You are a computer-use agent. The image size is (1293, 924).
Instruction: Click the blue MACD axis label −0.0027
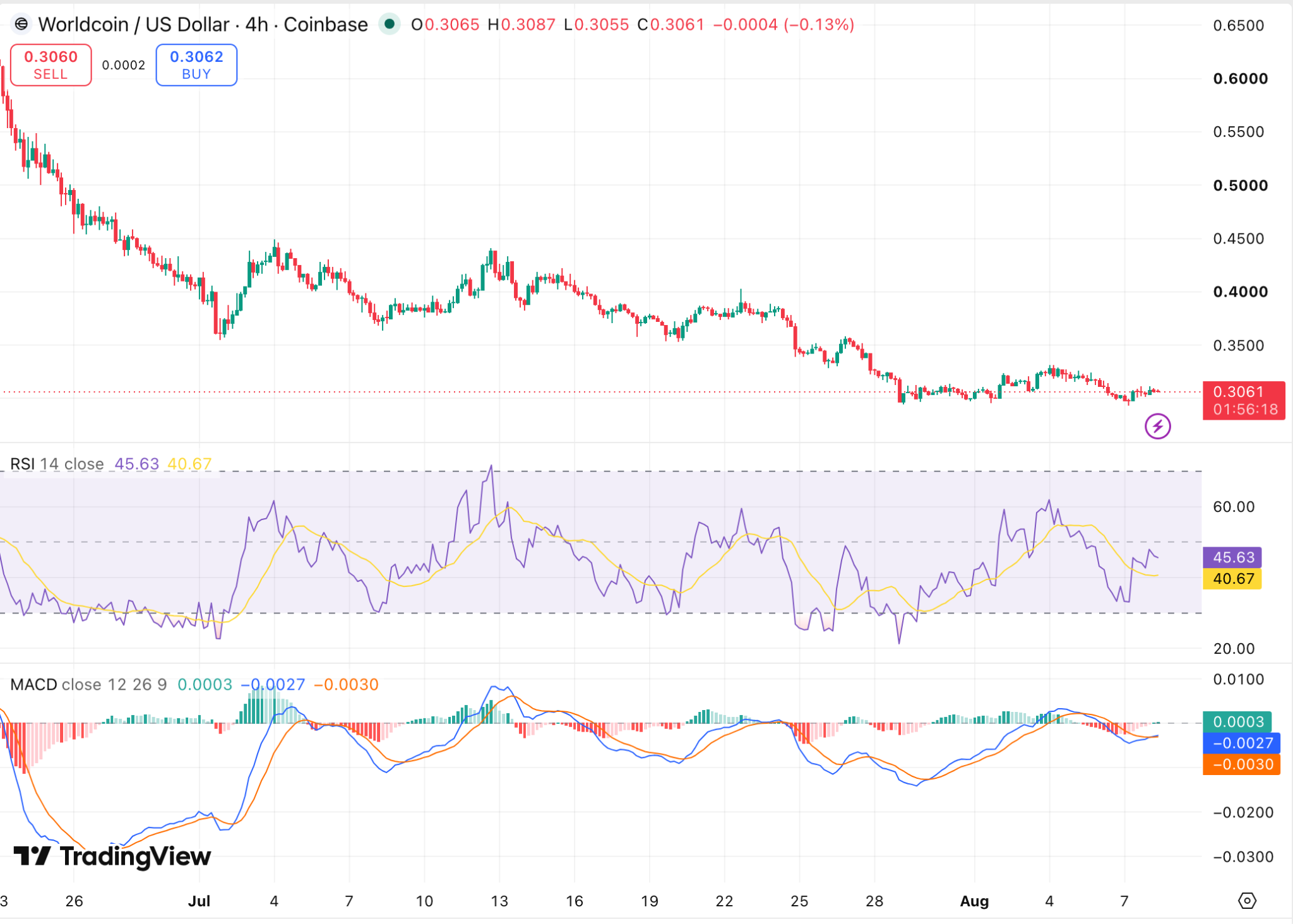1242,743
